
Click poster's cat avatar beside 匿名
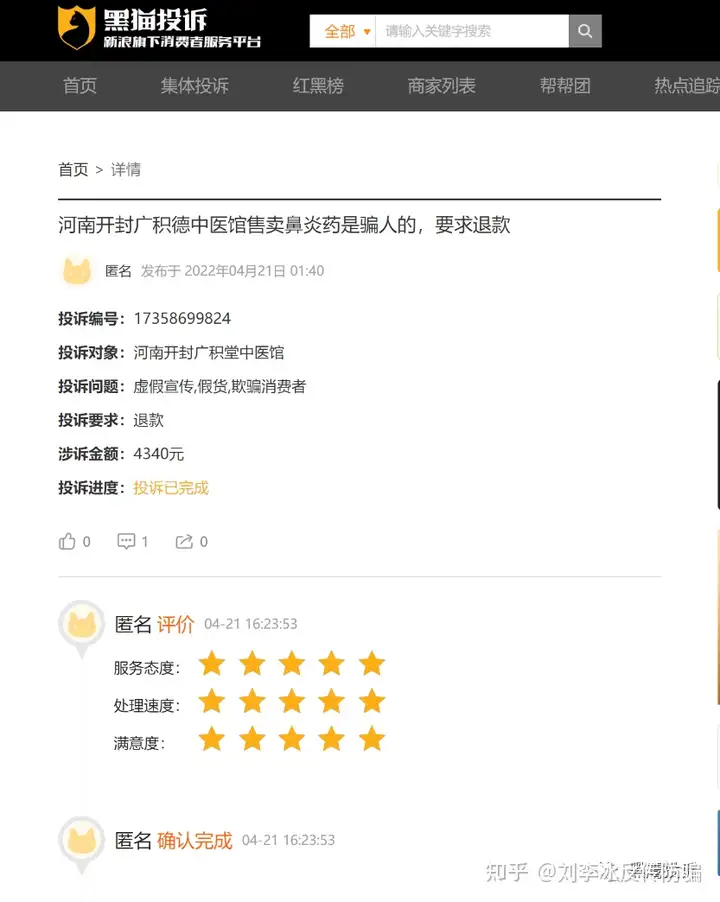[x=76, y=270]
